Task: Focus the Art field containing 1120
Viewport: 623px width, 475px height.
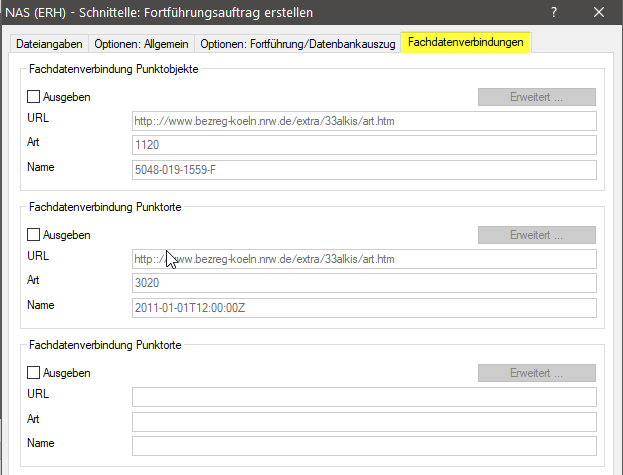Action: (364, 145)
